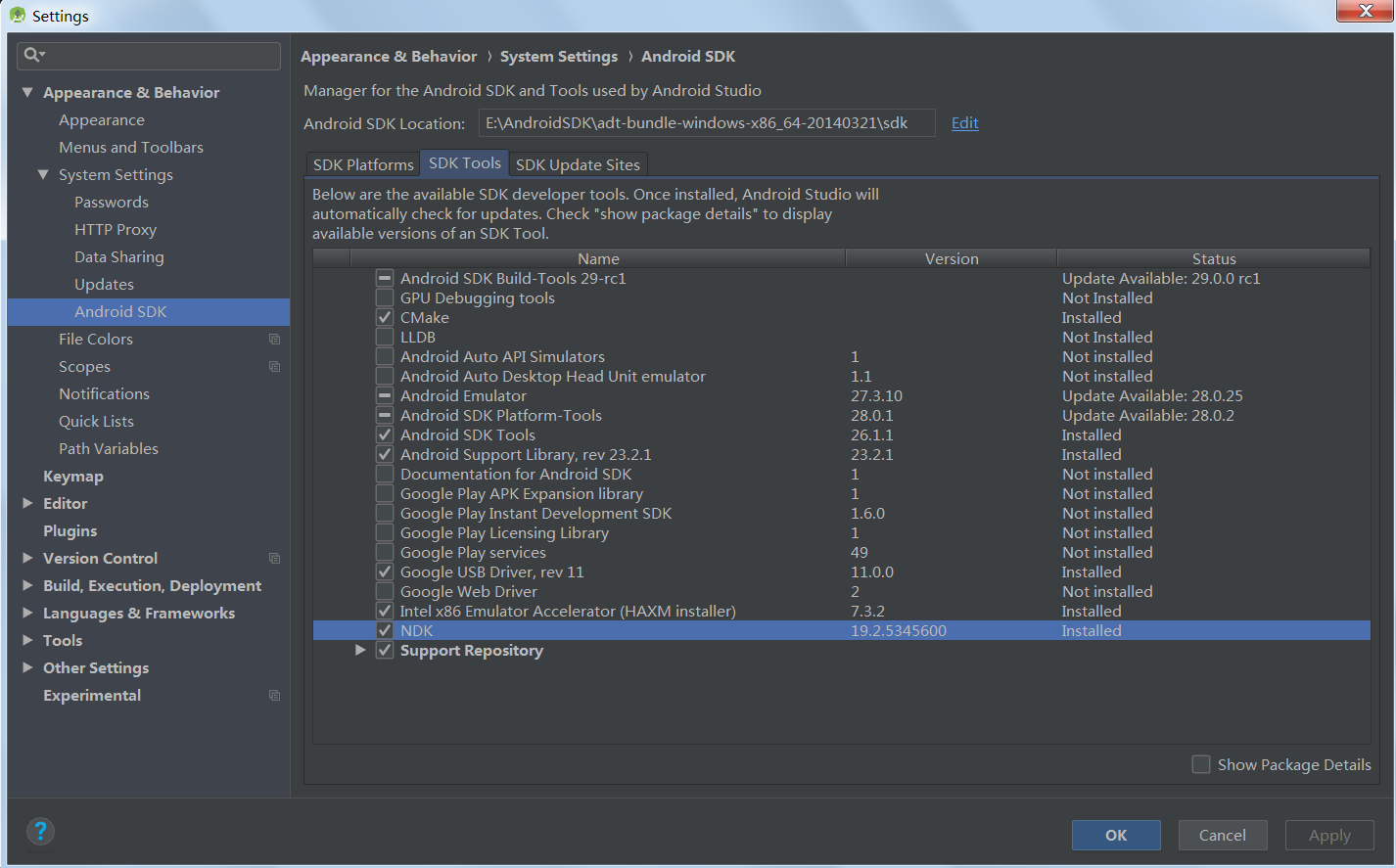Click the magnifier icon in the search box
The height and width of the screenshot is (868, 1396).
click(x=32, y=55)
